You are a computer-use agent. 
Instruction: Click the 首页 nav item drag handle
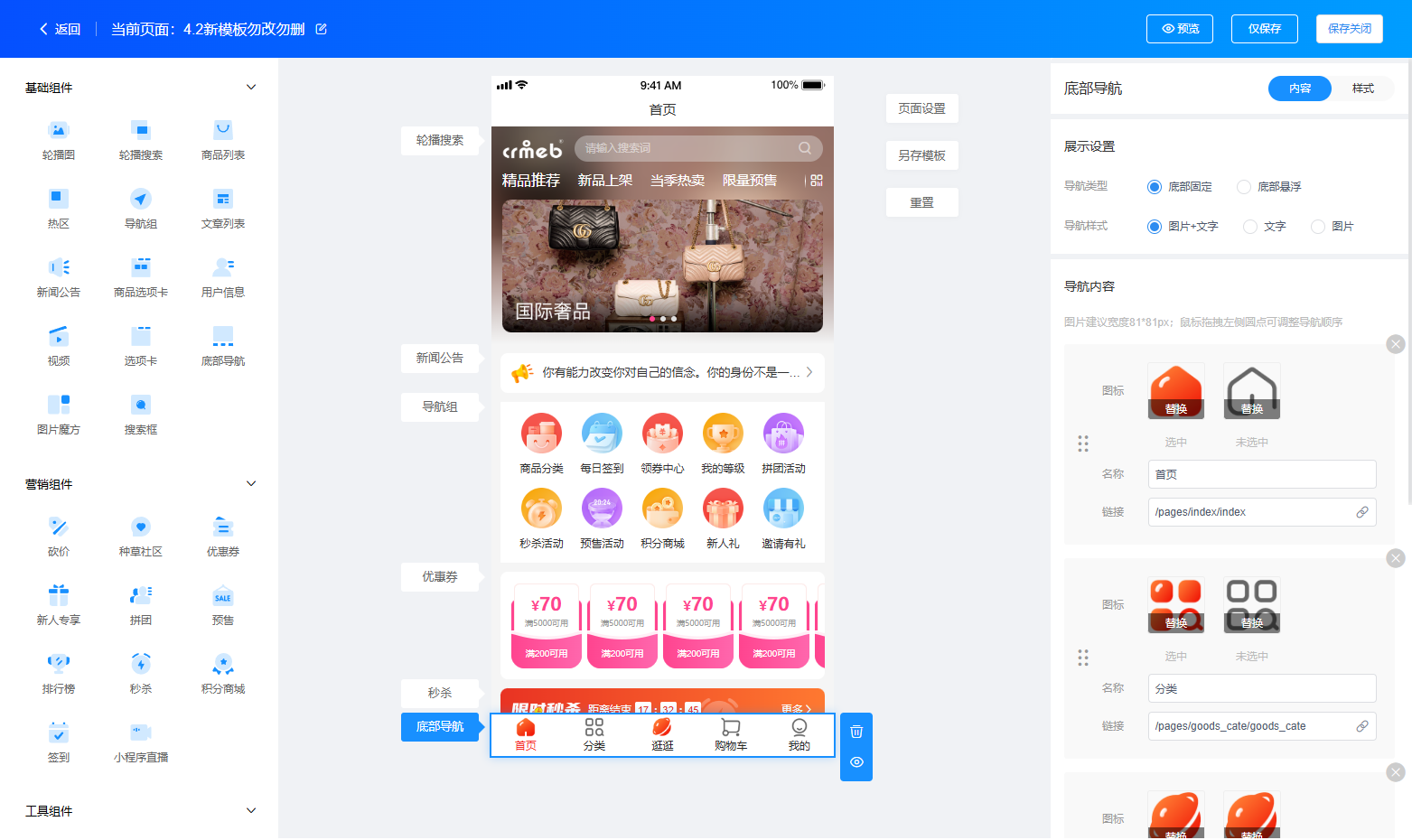click(1083, 443)
